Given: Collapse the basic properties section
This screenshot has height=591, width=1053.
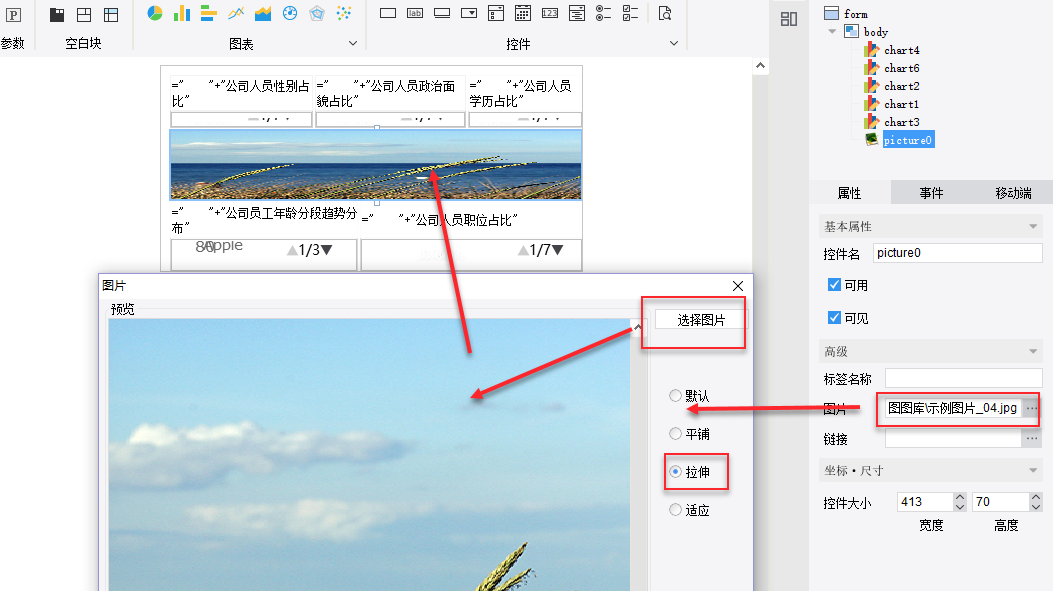Looking at the screenshot, I should click(1033, 226).
